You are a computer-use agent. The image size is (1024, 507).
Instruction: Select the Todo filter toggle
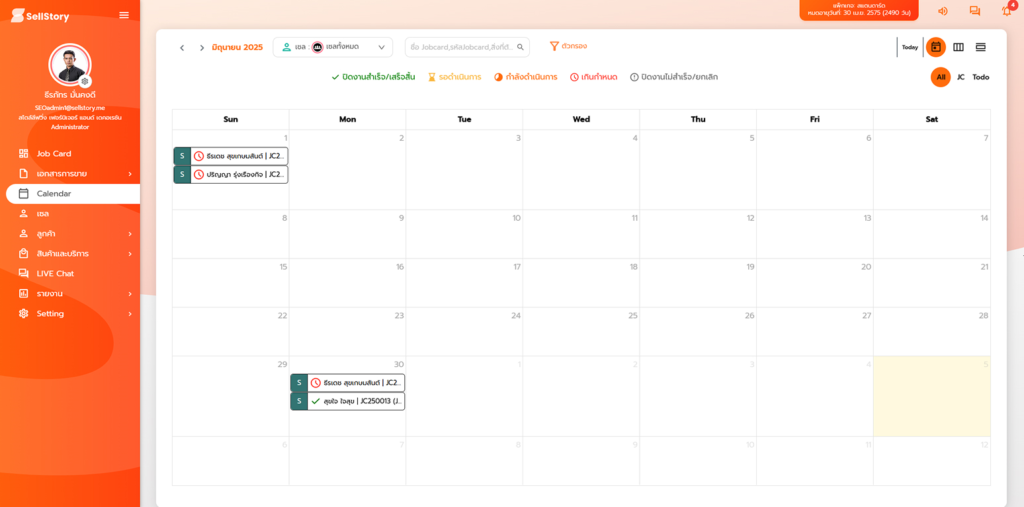click(x=981, y=77)
